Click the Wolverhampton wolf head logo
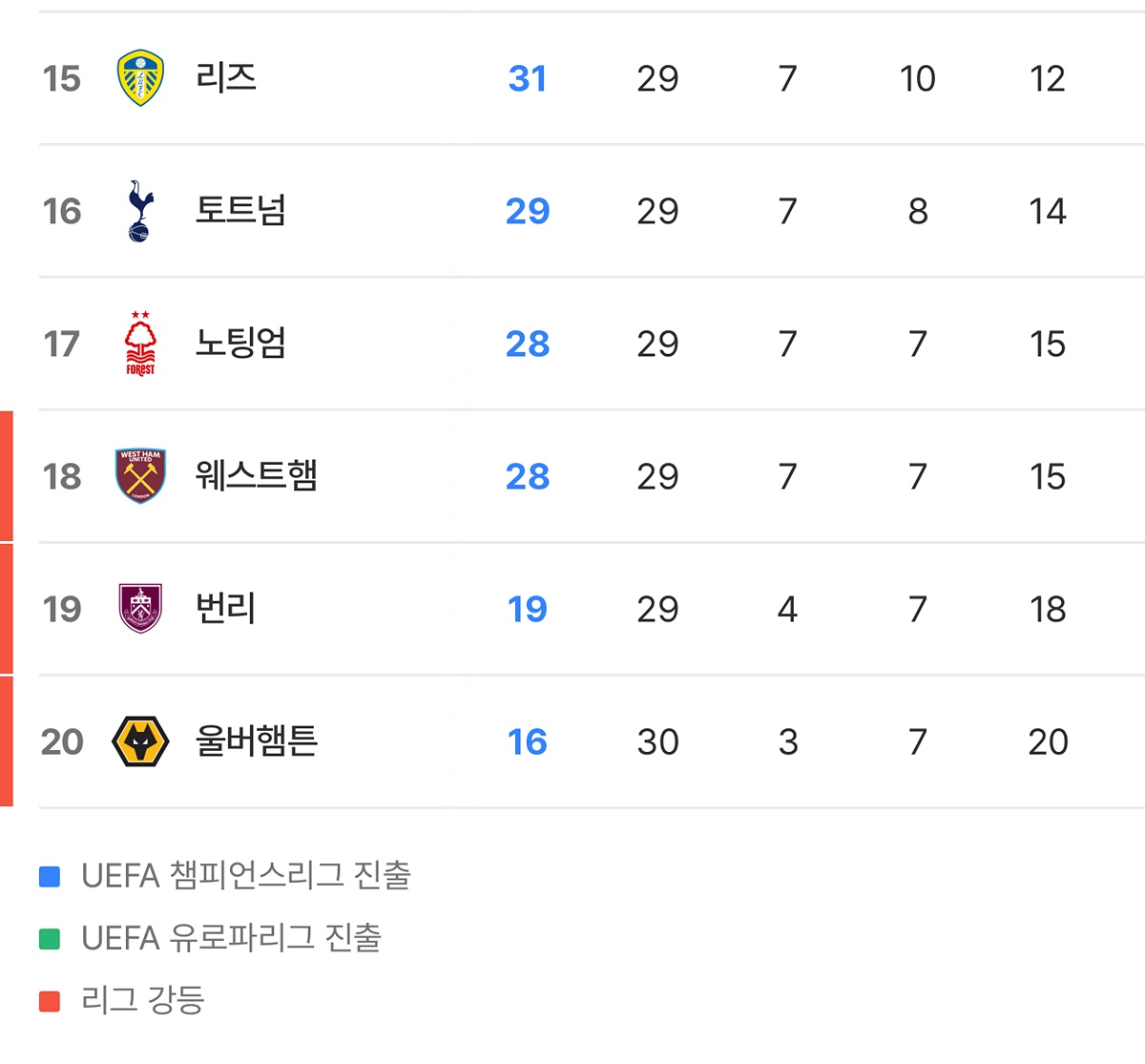 pos(140,741)
